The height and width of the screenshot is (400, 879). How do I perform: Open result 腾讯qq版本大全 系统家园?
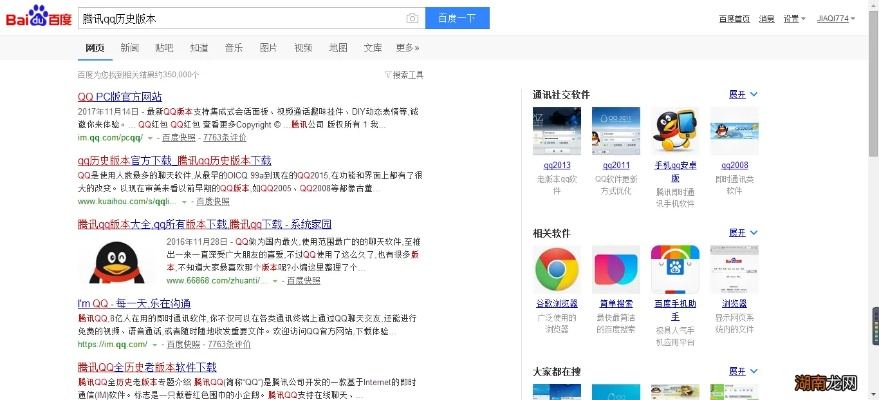click(205, 225)
